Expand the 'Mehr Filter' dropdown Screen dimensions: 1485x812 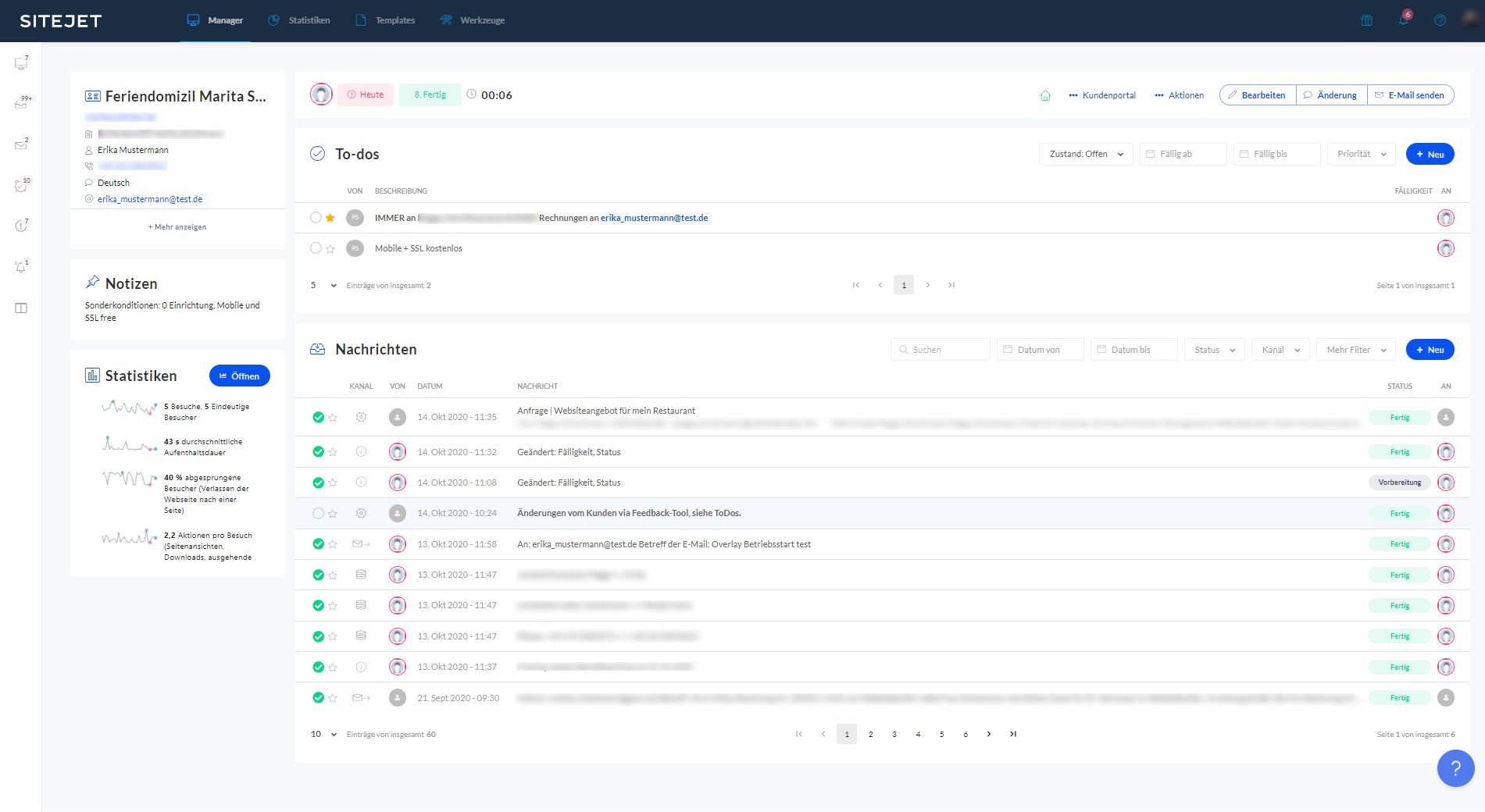coord(1355,350)
